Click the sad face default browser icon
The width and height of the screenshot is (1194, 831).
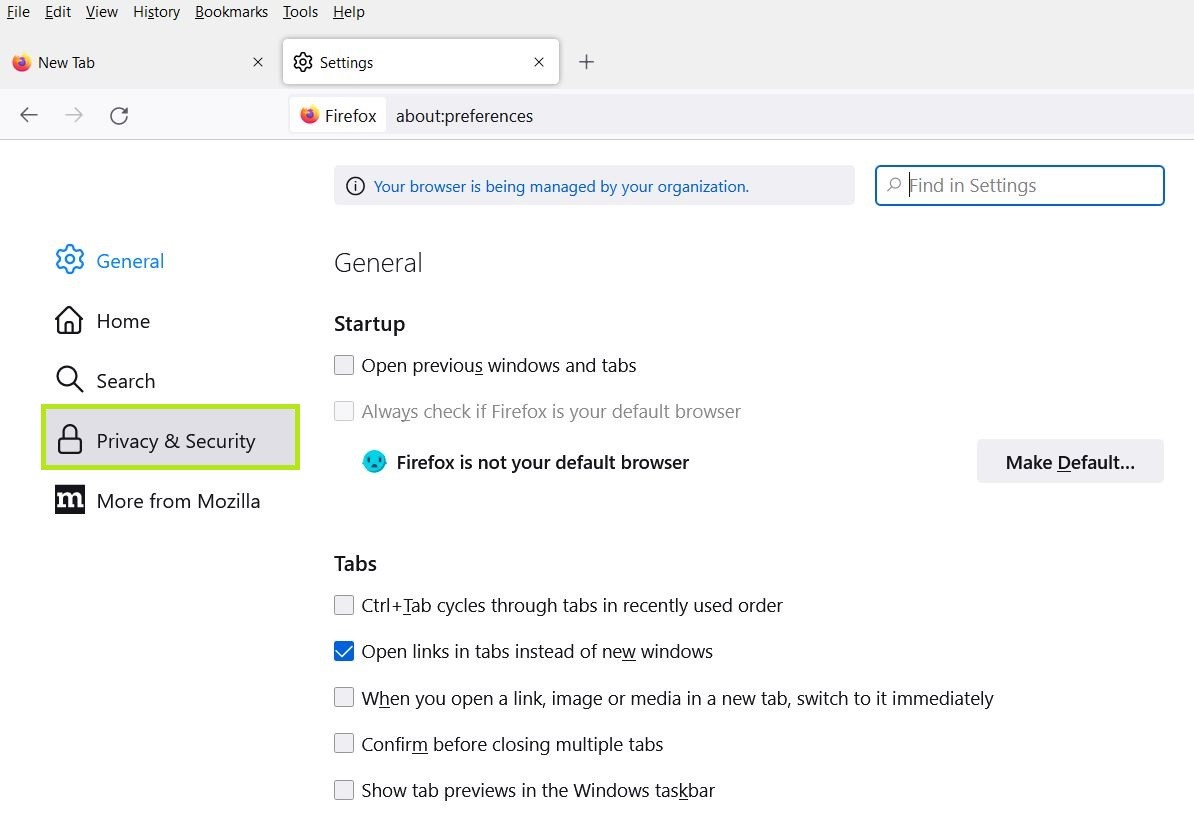[x=374, y=462]
